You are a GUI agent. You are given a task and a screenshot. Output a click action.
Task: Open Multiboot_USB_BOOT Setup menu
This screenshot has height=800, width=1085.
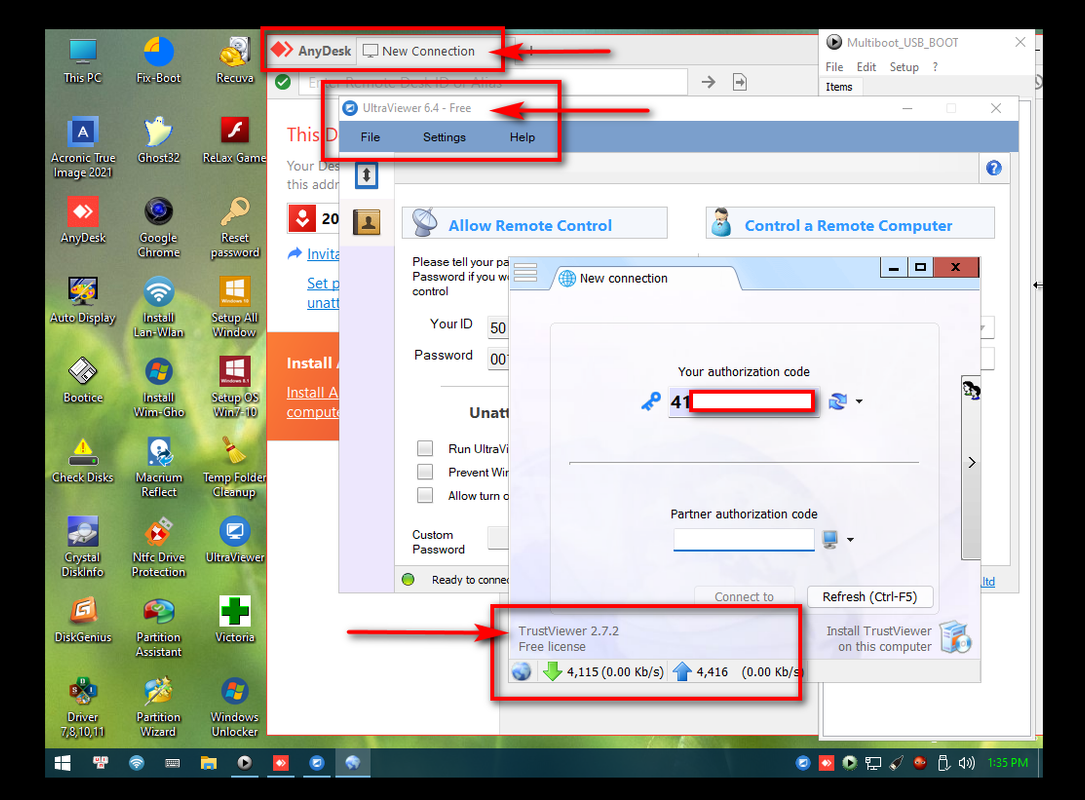click(904, 67)
